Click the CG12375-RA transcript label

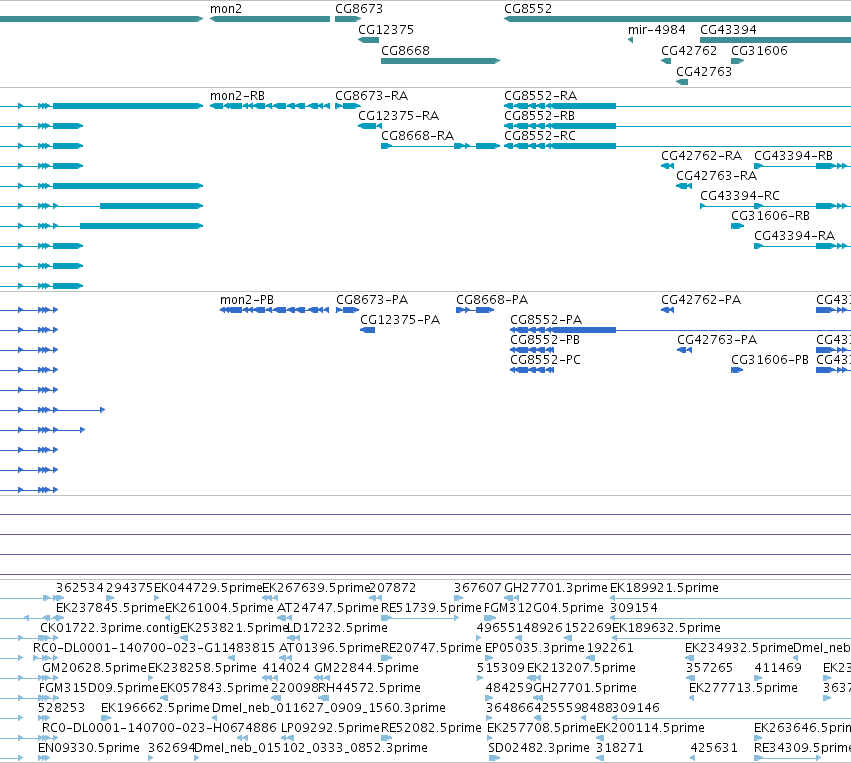tap(398, 116)
